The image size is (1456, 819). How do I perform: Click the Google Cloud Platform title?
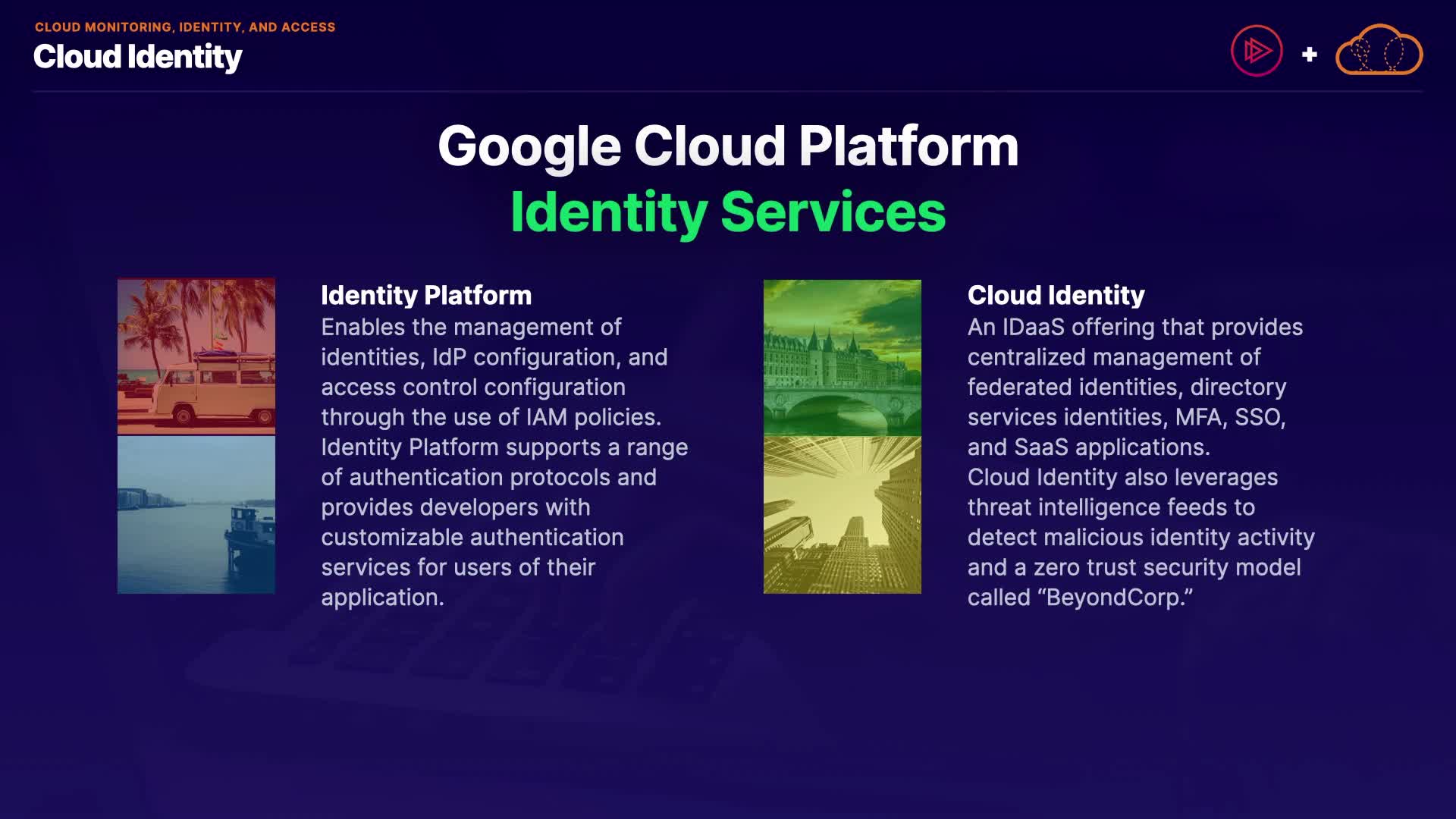[x=728, y=146]
